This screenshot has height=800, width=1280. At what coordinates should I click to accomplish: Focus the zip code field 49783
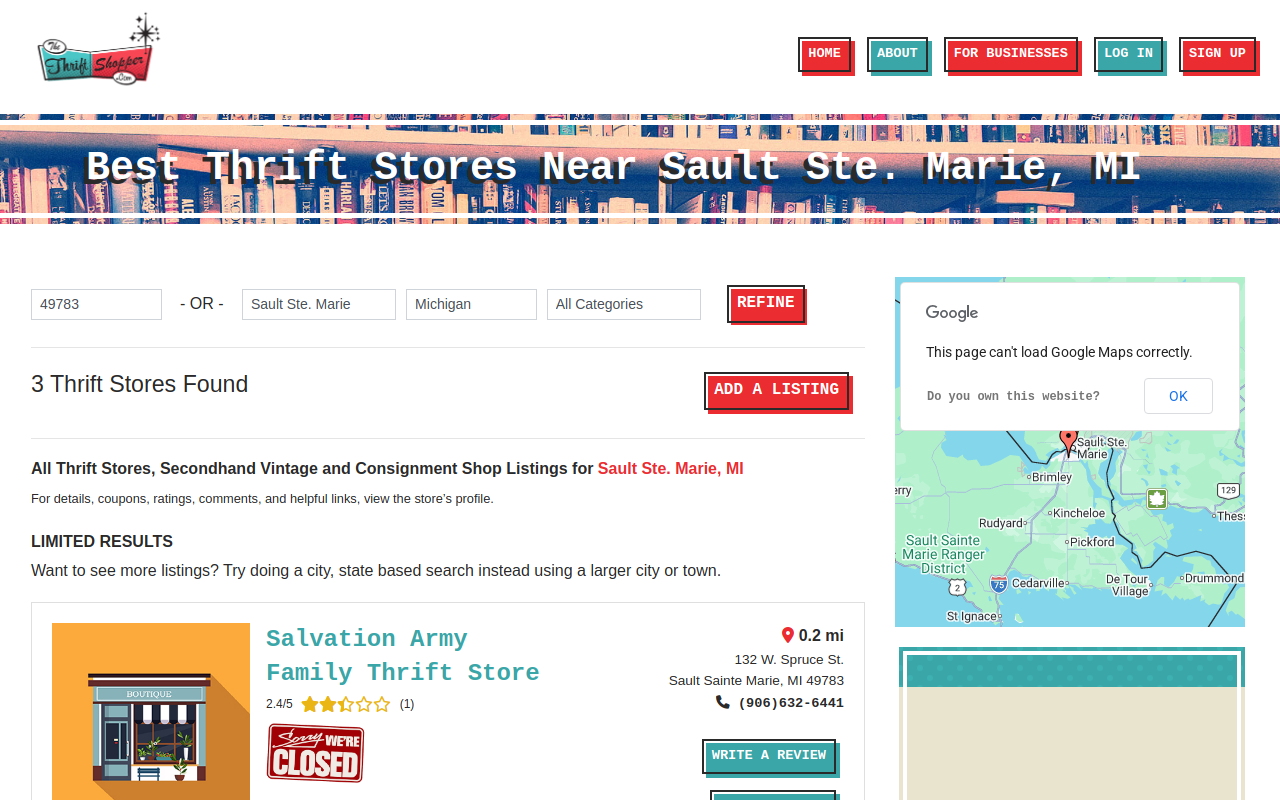tap(96, 304)
